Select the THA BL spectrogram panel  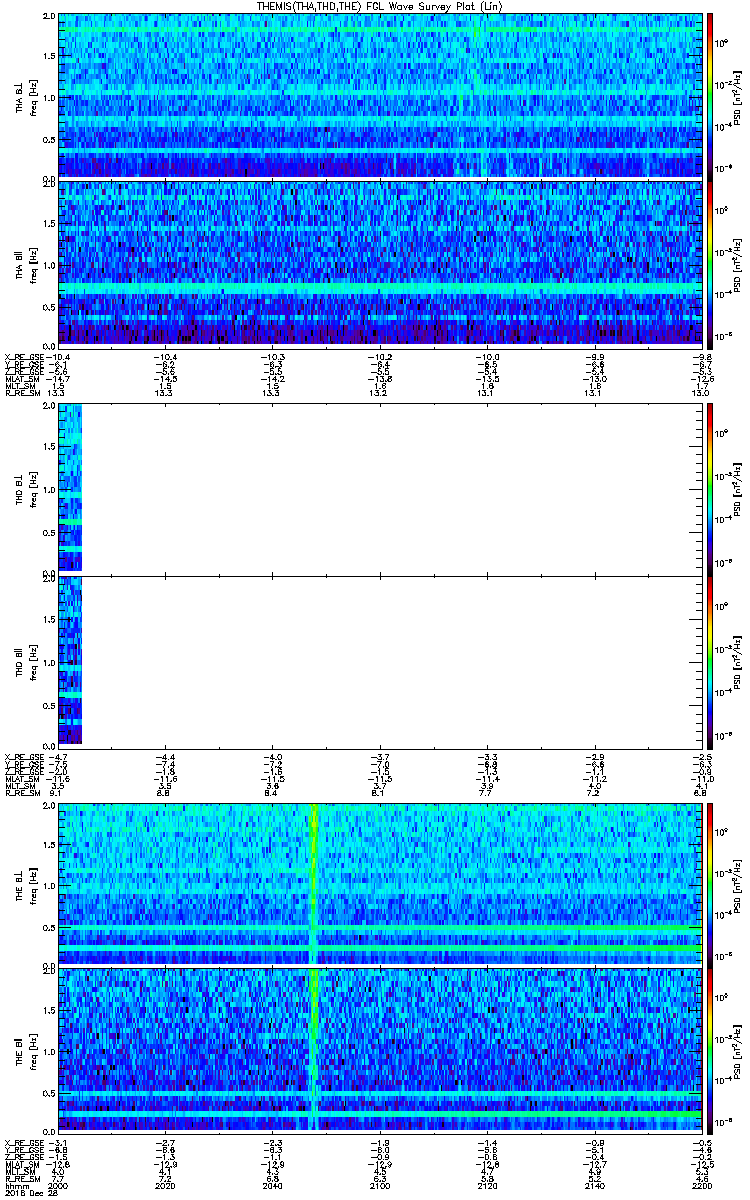click(x=378, y=96)
